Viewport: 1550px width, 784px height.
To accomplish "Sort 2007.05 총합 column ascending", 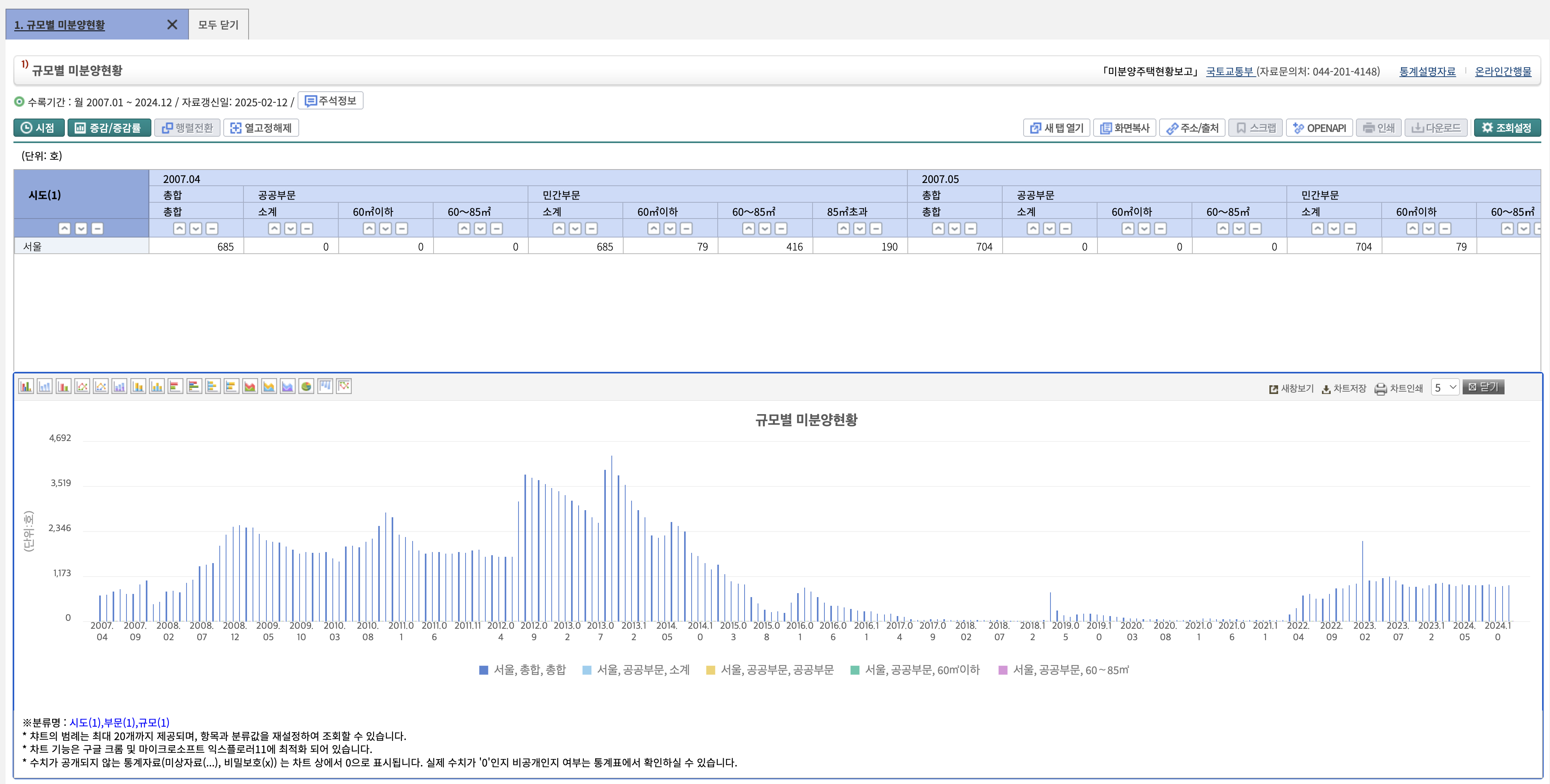I will click(x=938, y=229).
